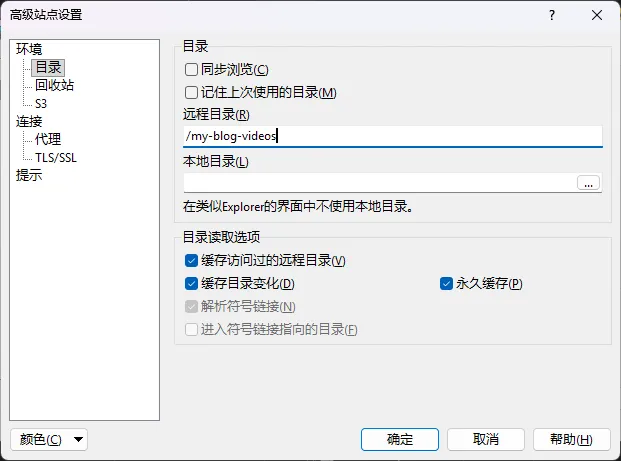Go to the TLS/SSL settings page

tap(56, 157)
